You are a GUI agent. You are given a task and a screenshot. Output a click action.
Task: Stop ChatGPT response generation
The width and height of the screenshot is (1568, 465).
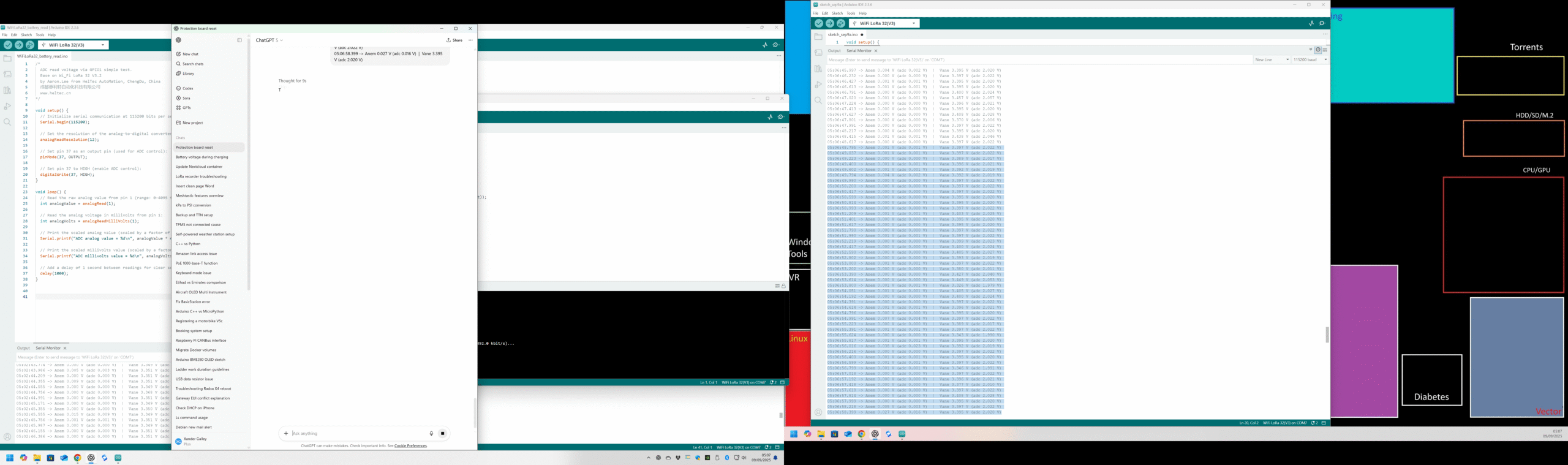tap(443, 433)
